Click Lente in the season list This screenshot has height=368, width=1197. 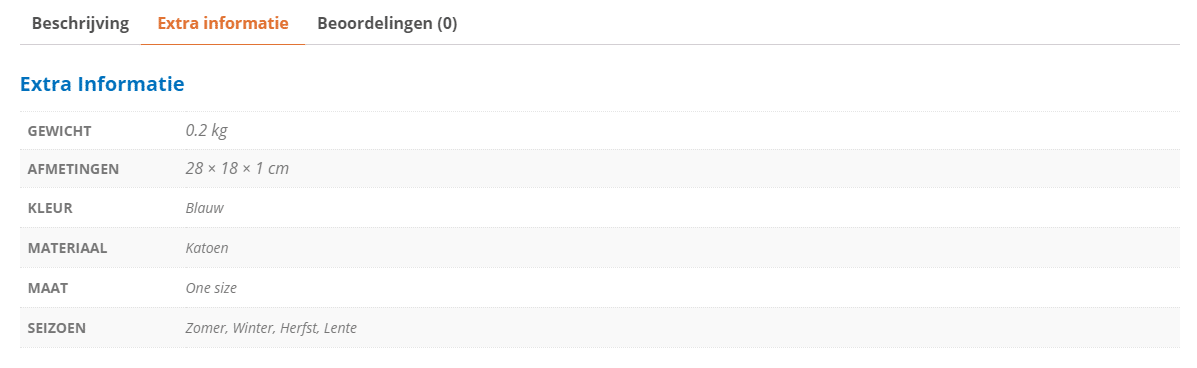(340, 328)
